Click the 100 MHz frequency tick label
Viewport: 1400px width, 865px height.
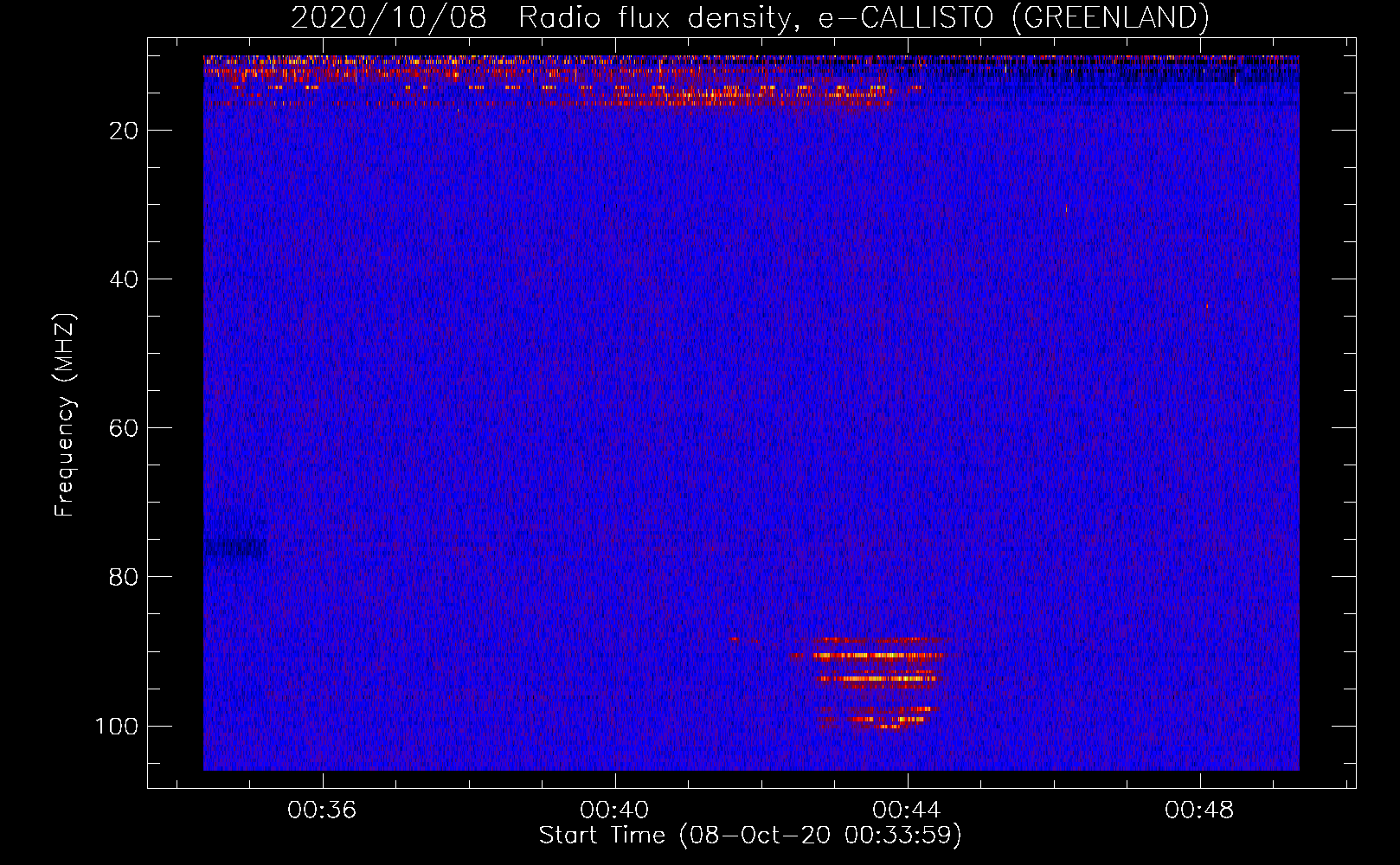(117, 726)
